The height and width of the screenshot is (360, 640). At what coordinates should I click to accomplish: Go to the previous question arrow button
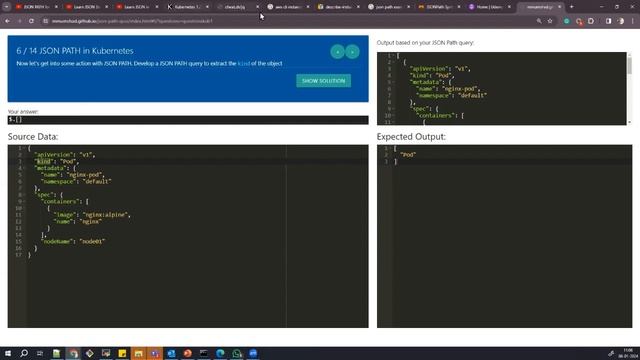tap(338, 52)
